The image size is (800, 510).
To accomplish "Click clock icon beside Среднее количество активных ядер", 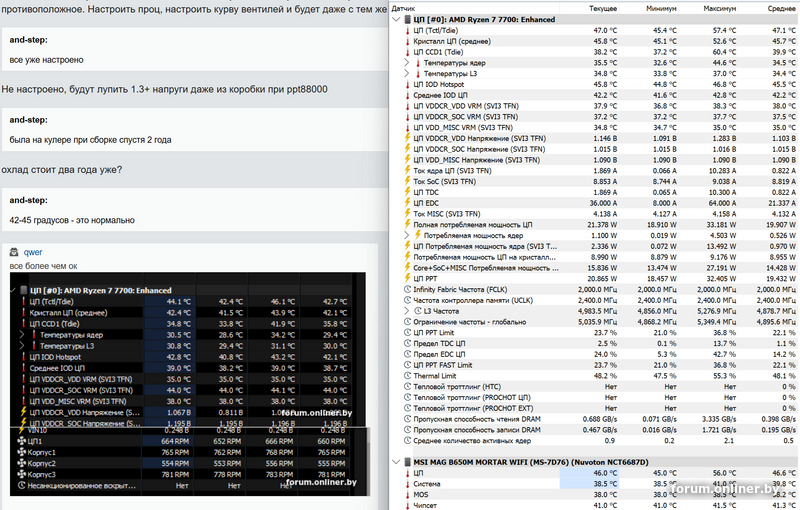I will click(x=407, y=440).
